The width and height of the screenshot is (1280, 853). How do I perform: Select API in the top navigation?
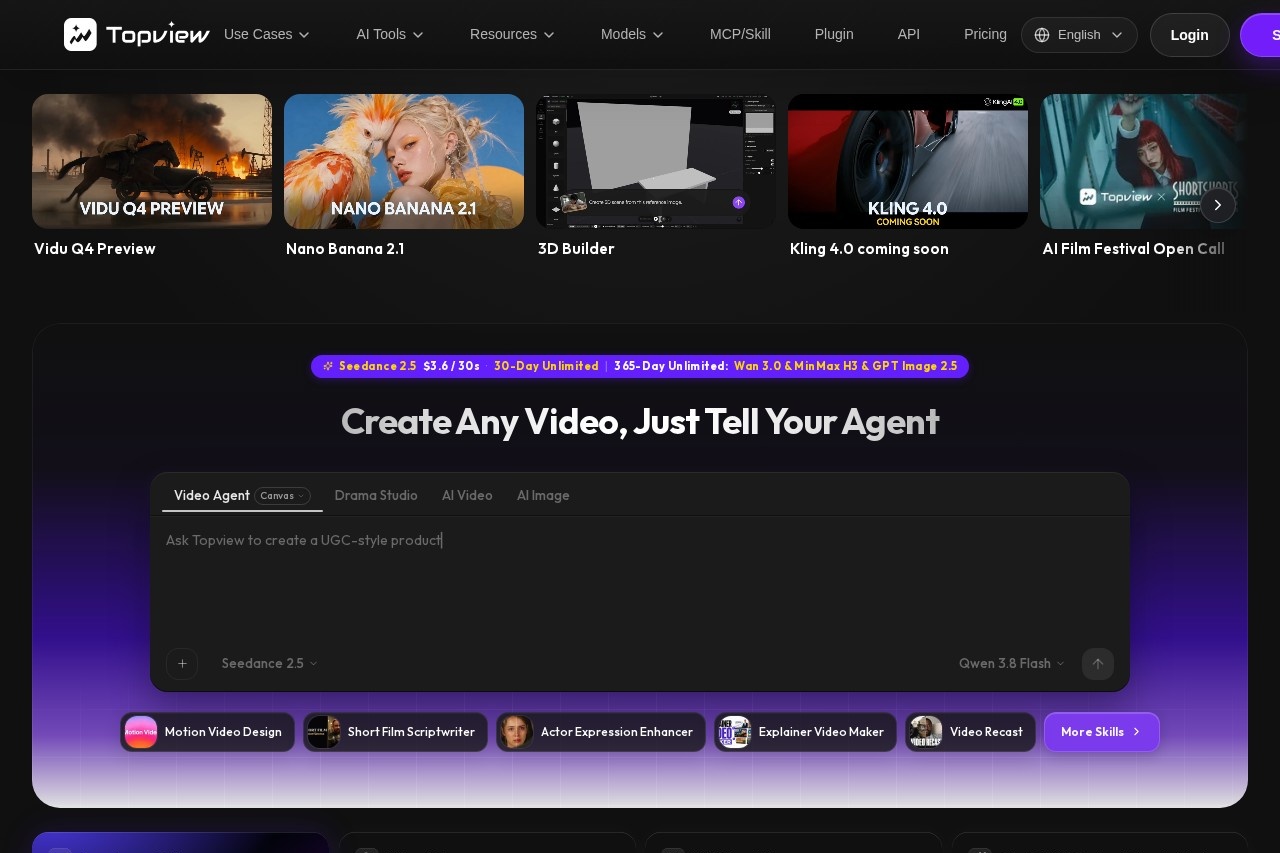click(x=909, y=34)
